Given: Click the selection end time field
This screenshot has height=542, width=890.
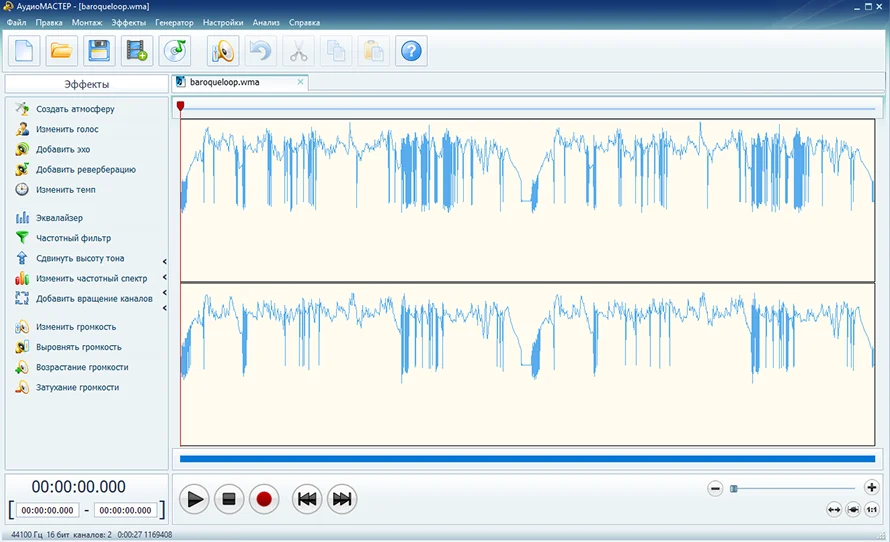Looking at the screenshot, I should coord(125,510).
